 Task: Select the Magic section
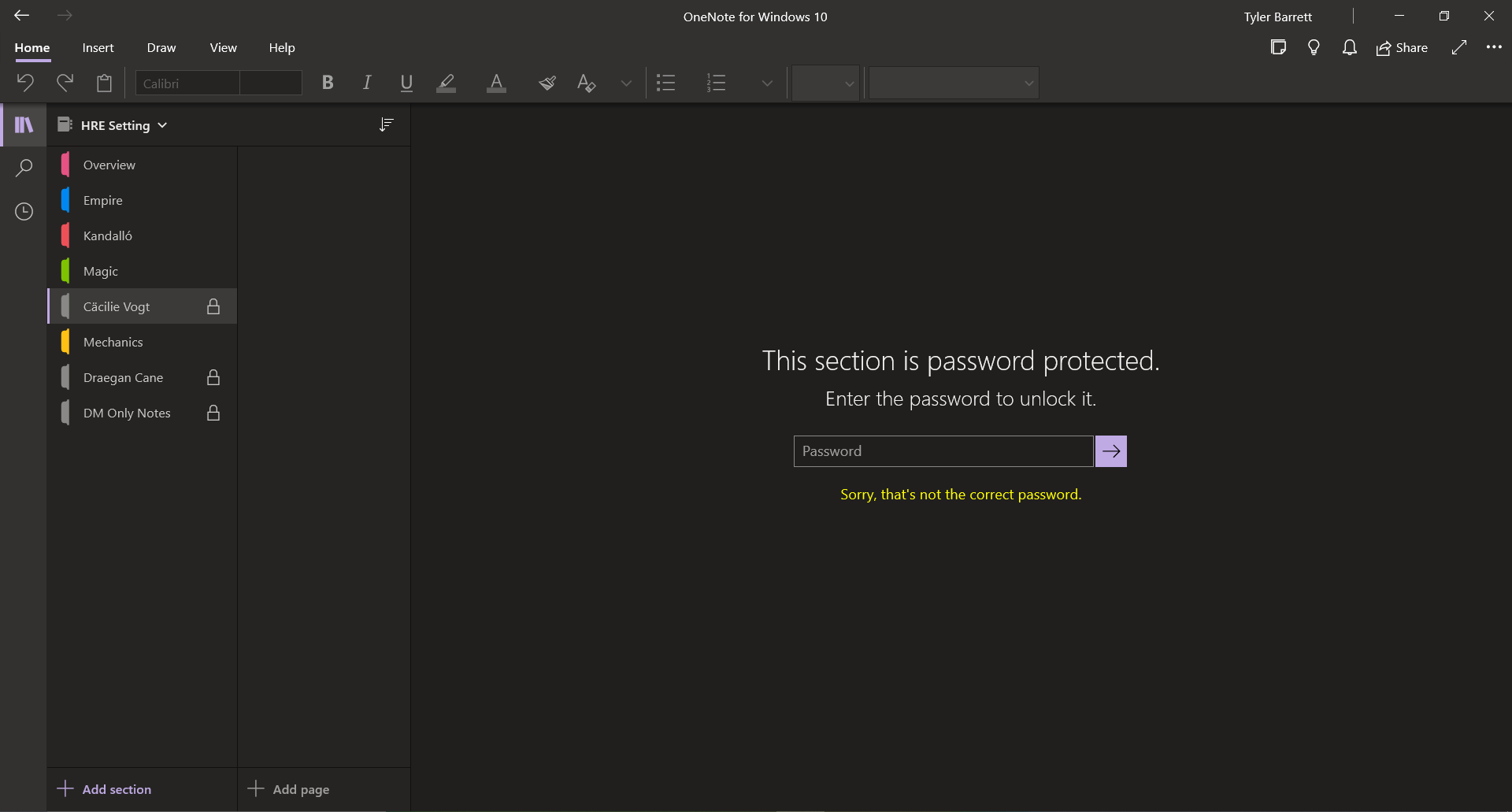[143, 271]
